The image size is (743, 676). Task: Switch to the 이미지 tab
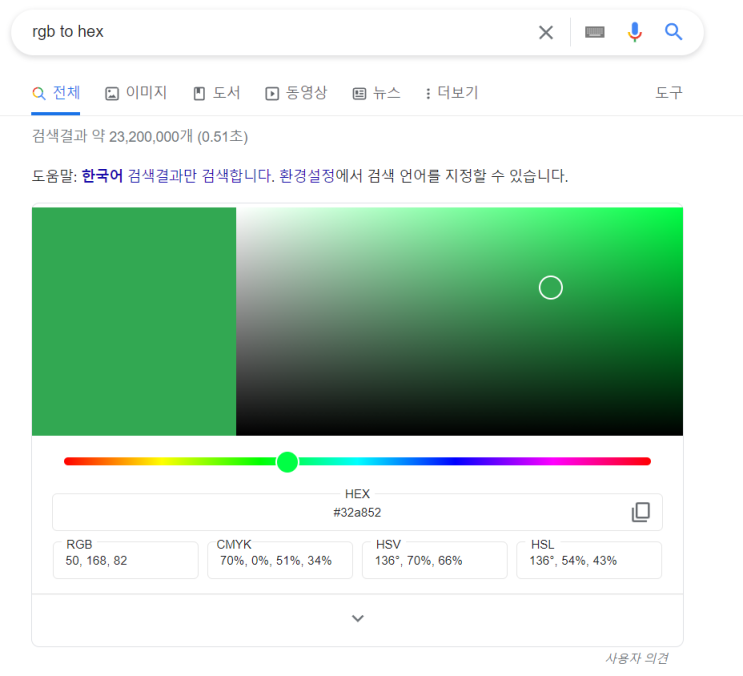(136, 93)
